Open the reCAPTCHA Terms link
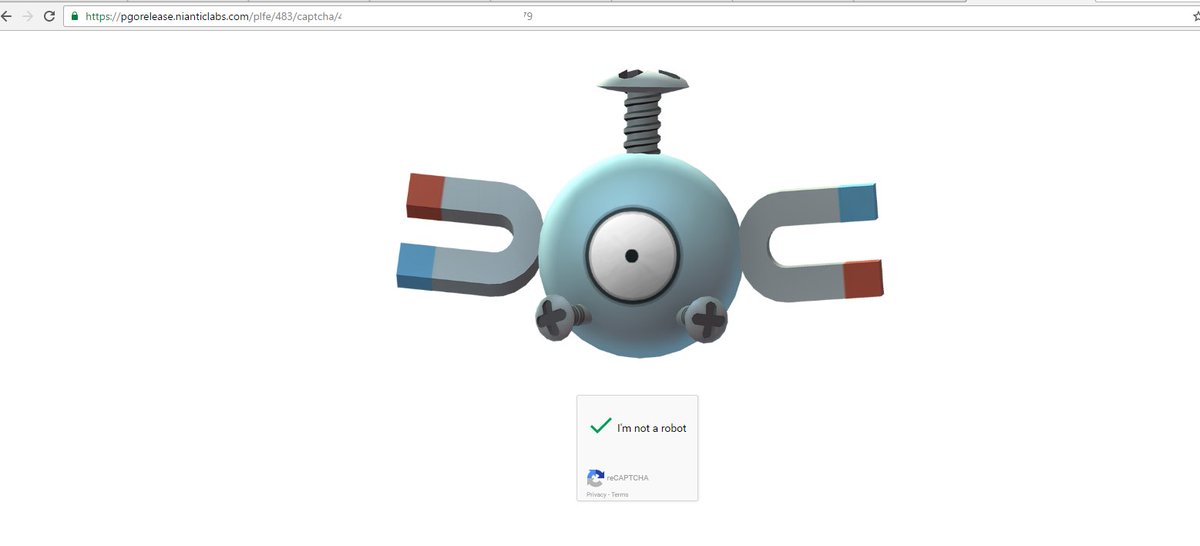Viewport: 1200px width, 546px height. point(620,495)
